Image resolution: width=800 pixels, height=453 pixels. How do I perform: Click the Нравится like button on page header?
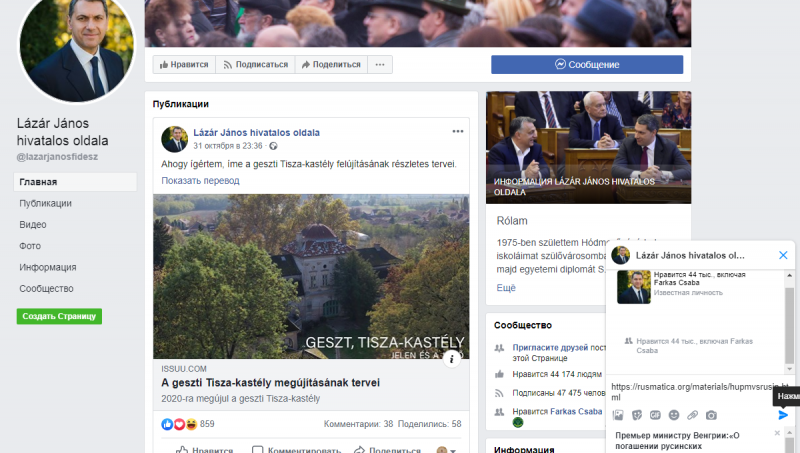coord(184,65)
